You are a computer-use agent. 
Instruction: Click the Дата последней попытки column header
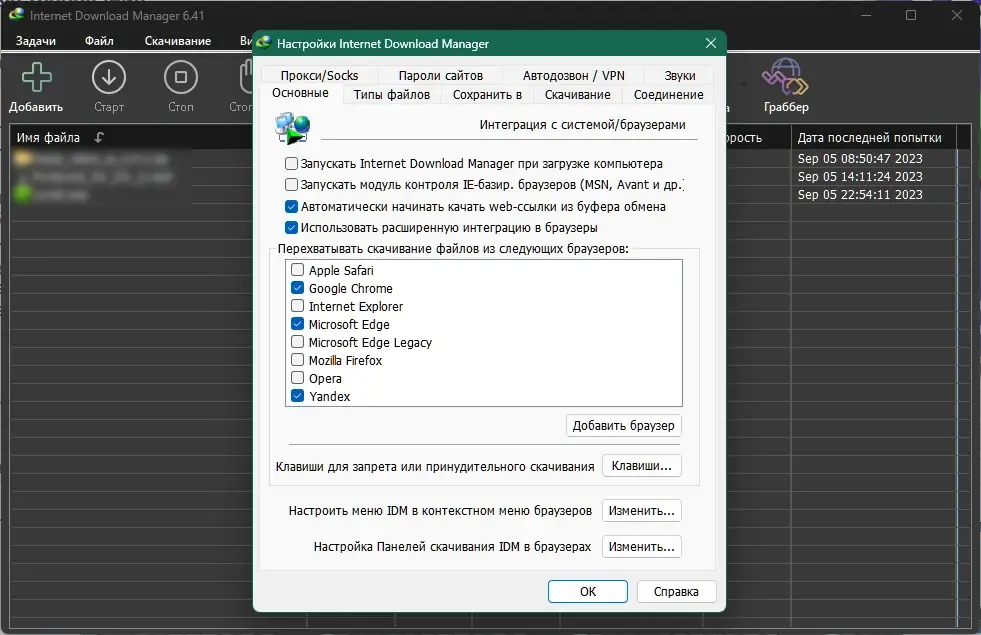pyautogui.click(x=869, y=138)
